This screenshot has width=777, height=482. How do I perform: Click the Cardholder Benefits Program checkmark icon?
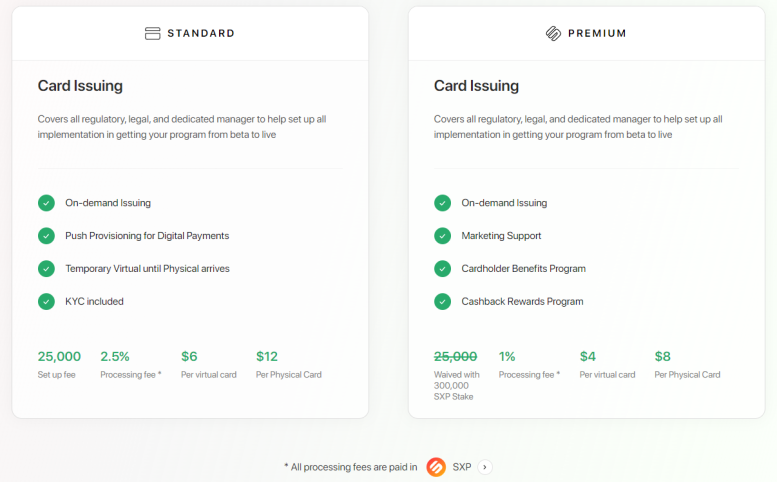pos(443,268)
